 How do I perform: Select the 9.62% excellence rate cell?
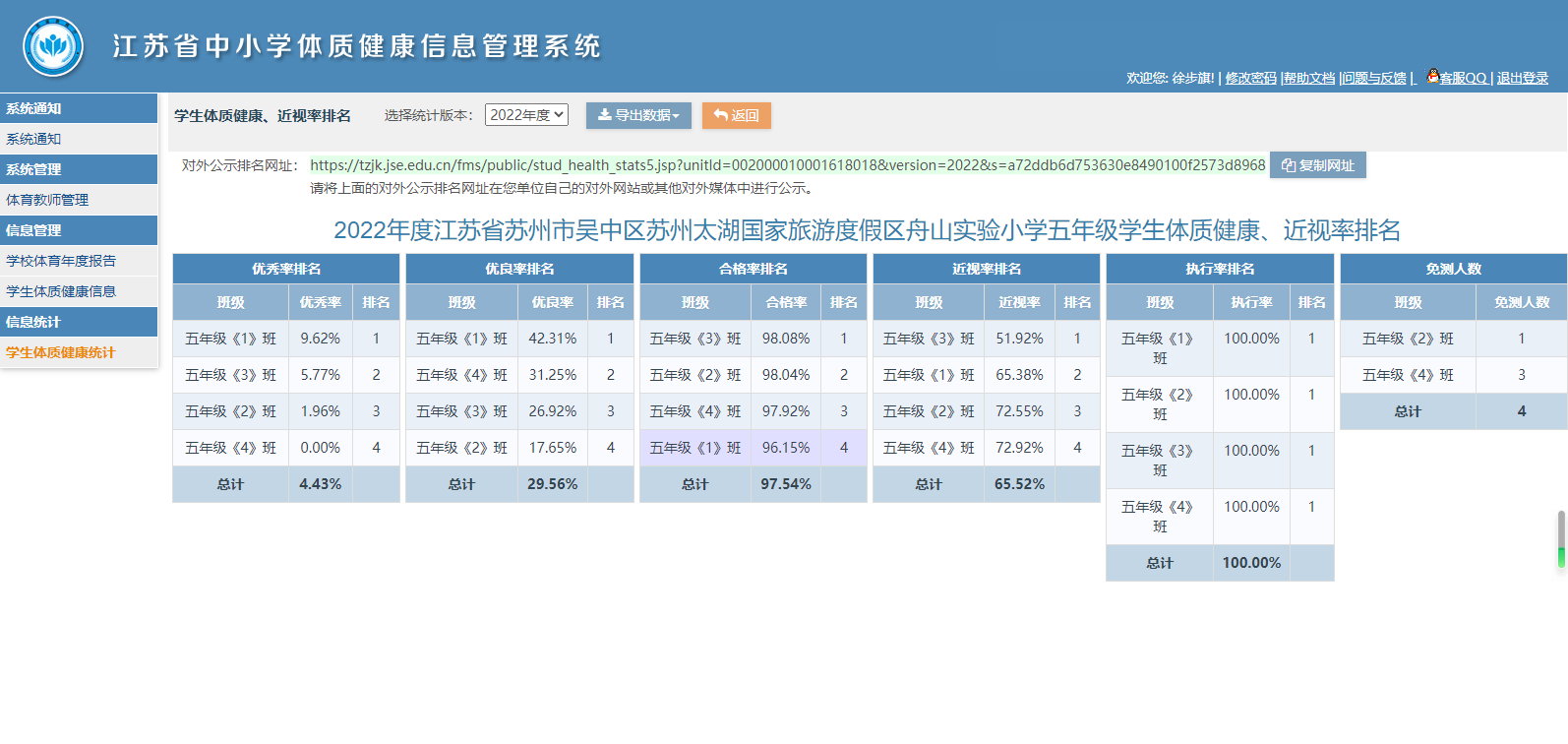321,339
